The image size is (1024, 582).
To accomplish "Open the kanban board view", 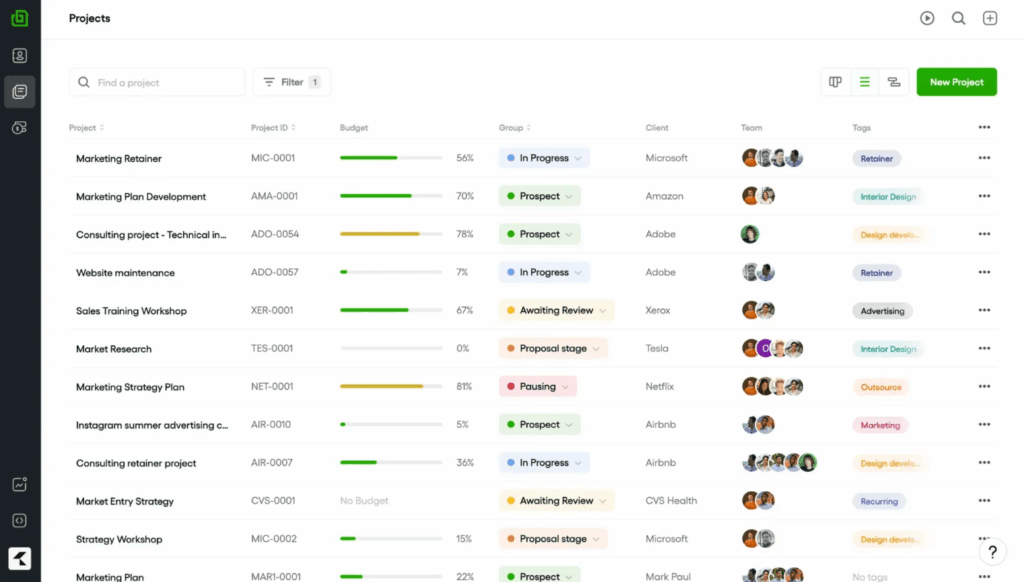I will (835, 81).
